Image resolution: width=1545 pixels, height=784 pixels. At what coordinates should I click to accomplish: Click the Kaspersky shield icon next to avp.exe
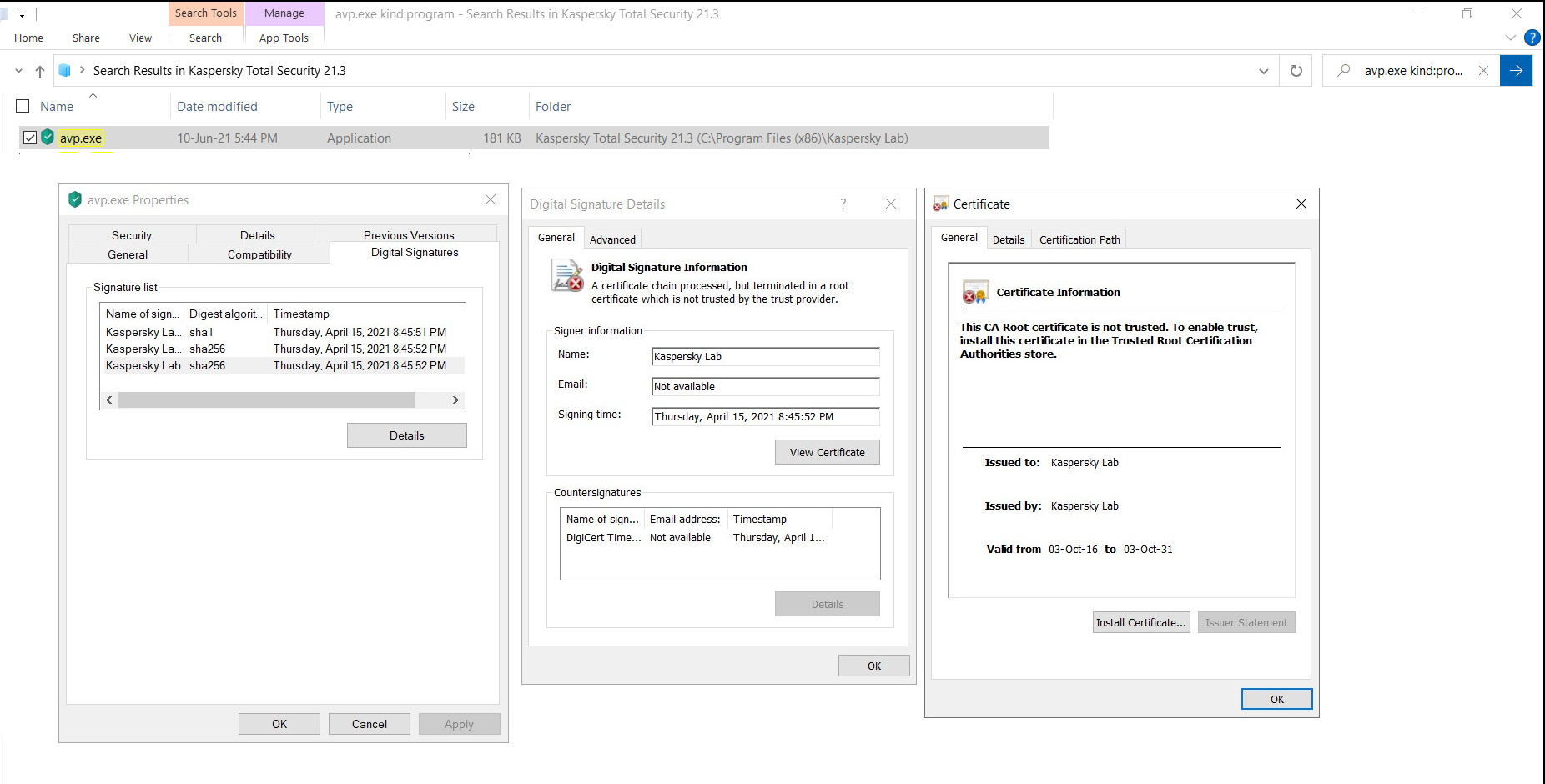click(x=48, y=138)
